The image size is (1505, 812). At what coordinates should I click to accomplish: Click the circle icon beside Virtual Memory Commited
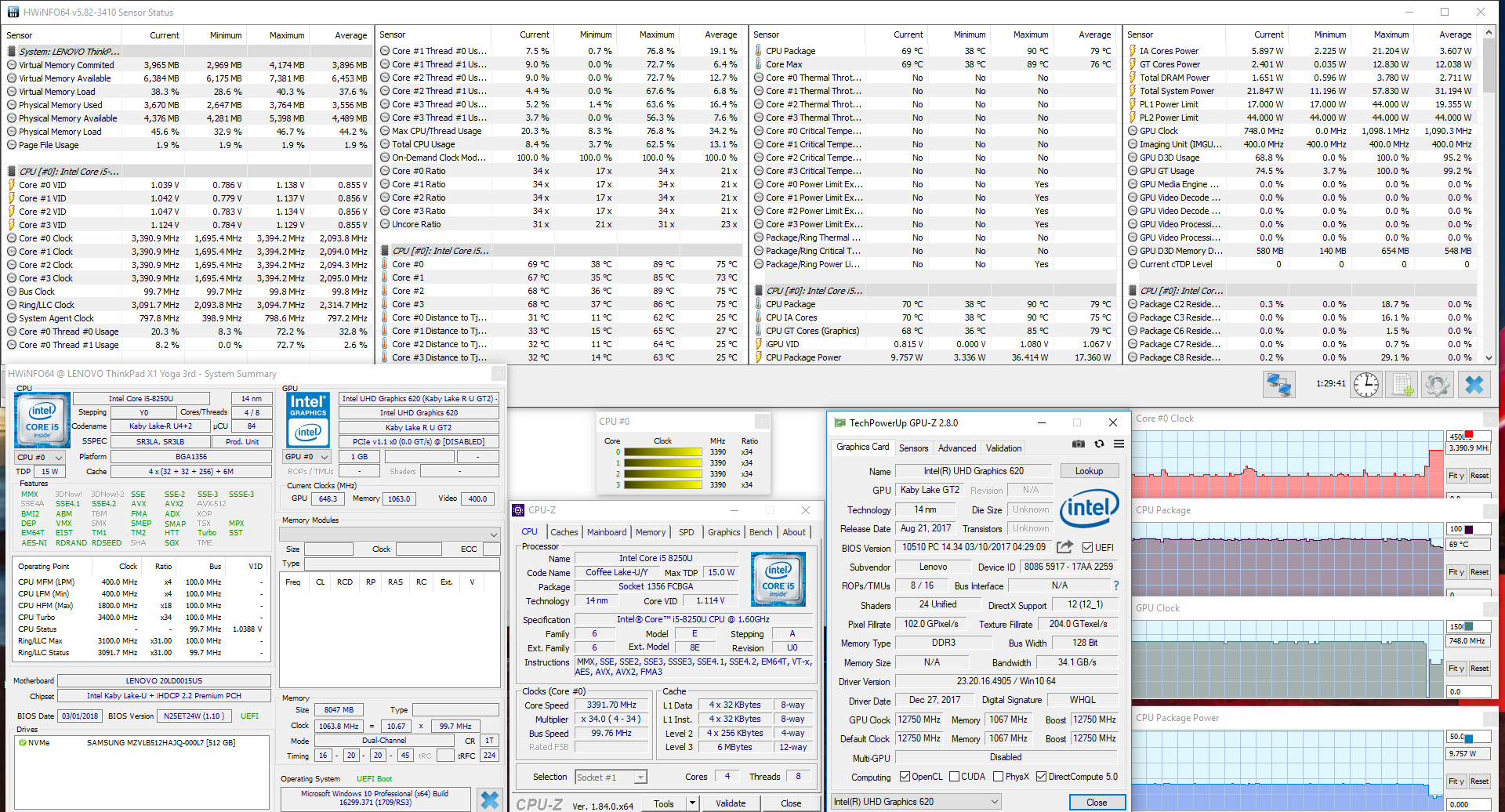tap(12, 65)
